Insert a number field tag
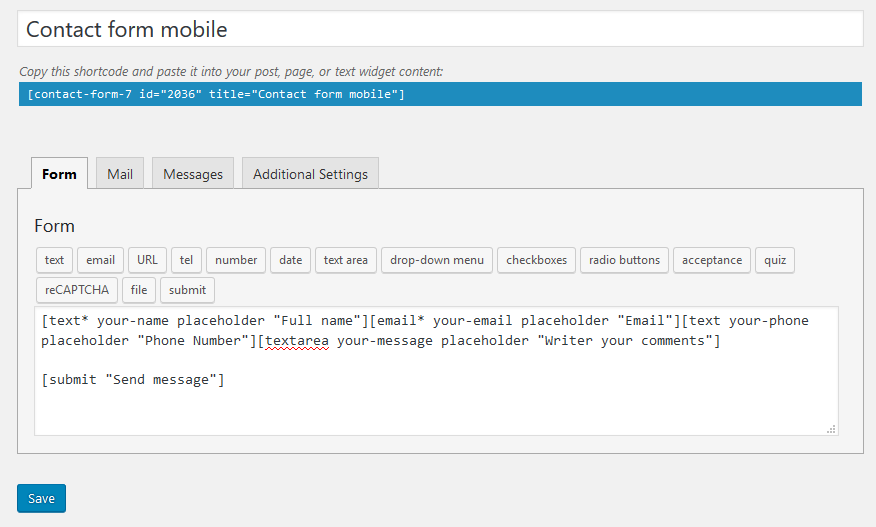This screenshot has width=876, height=527. (x=236, y=260)
